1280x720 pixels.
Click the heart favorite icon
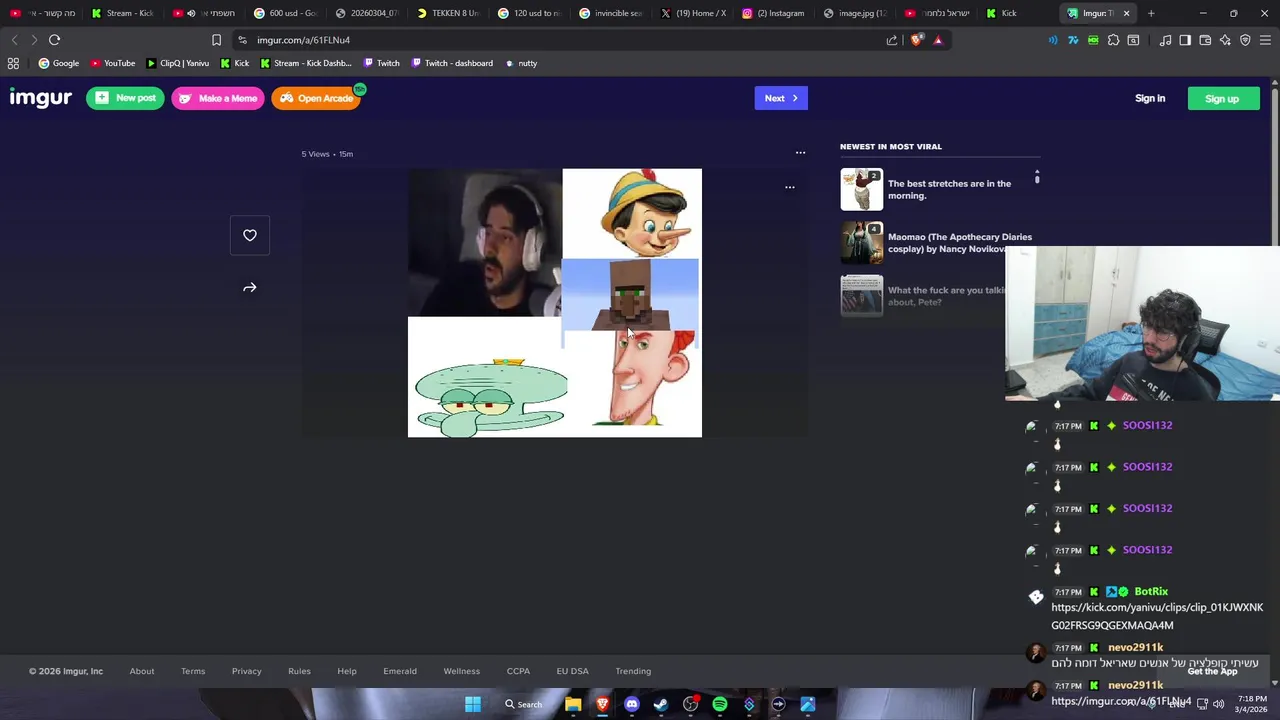tap(250, 235)
